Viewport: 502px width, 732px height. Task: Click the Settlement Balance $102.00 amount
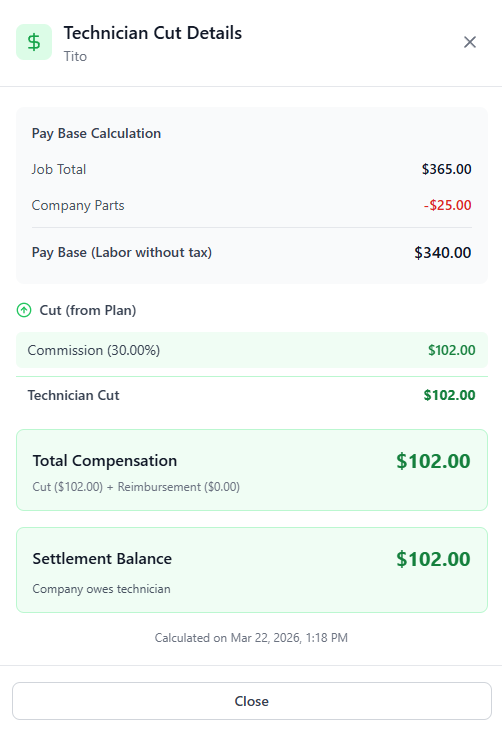coord(433,559)
